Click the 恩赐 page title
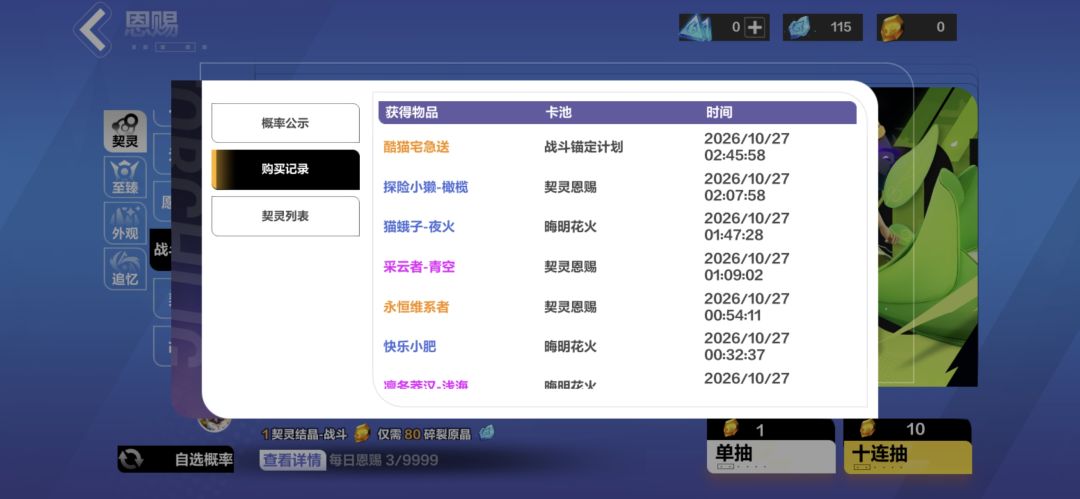The width and height of the screenshot is (1080, 499). click(151, 24)
